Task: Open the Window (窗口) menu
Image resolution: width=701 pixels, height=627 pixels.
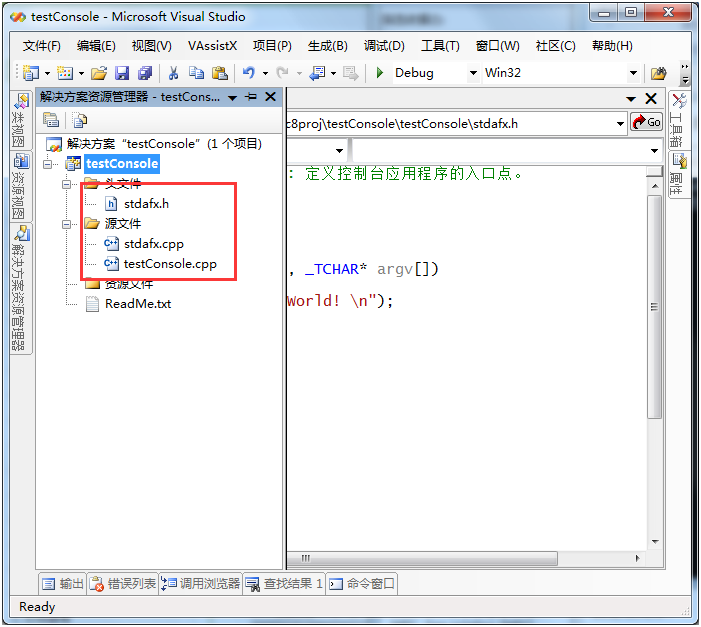Action: (x=498, y=46)
